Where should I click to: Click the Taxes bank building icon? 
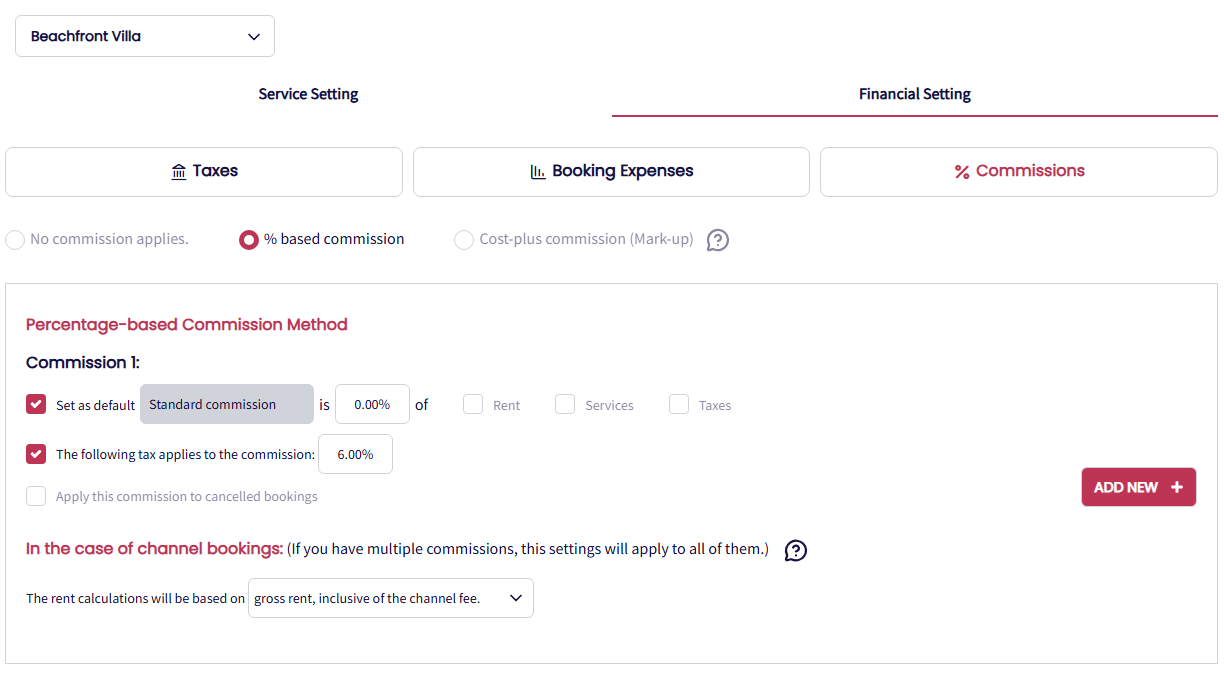(x=179, y=172)
